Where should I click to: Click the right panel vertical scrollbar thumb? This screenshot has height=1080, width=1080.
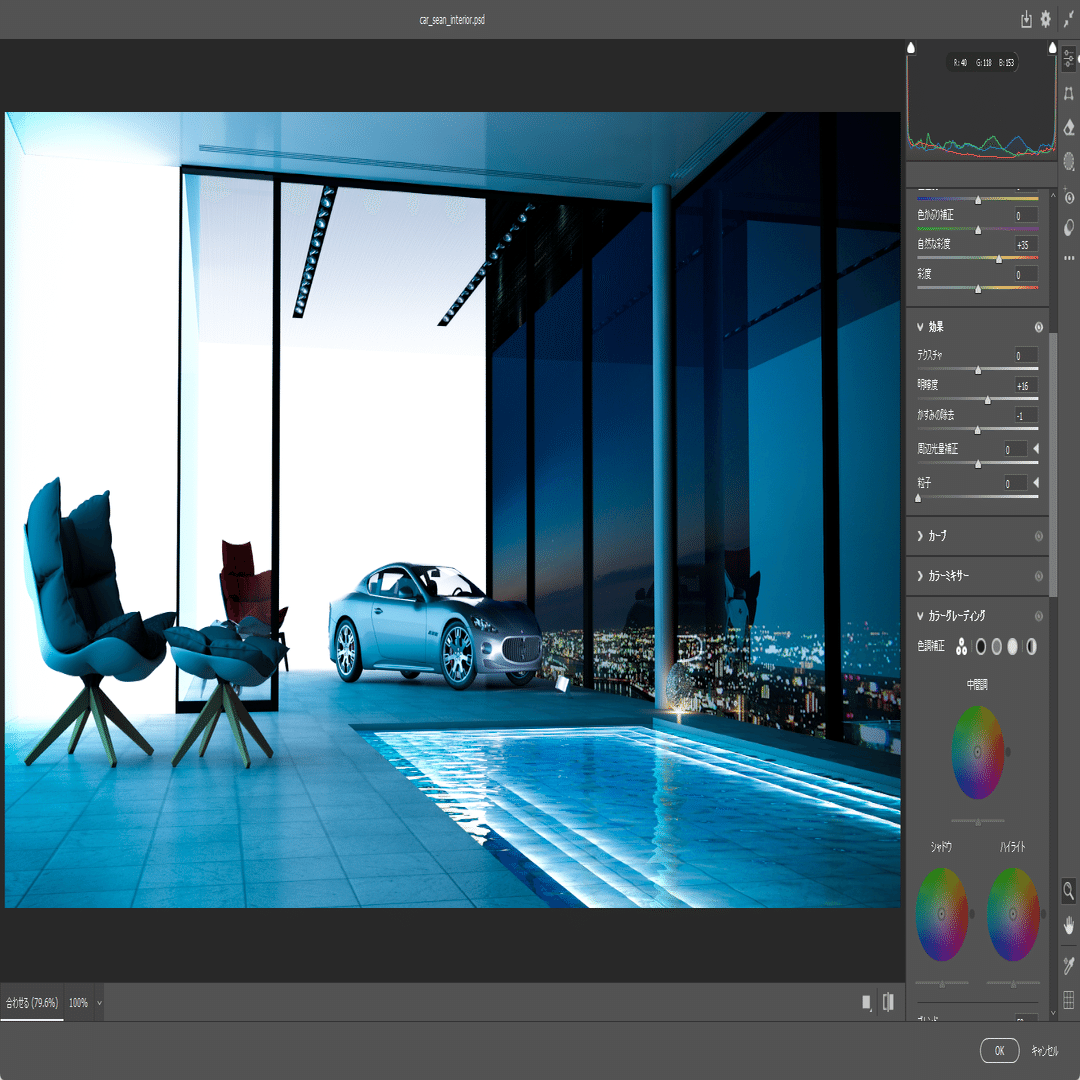coord(1052,465)
